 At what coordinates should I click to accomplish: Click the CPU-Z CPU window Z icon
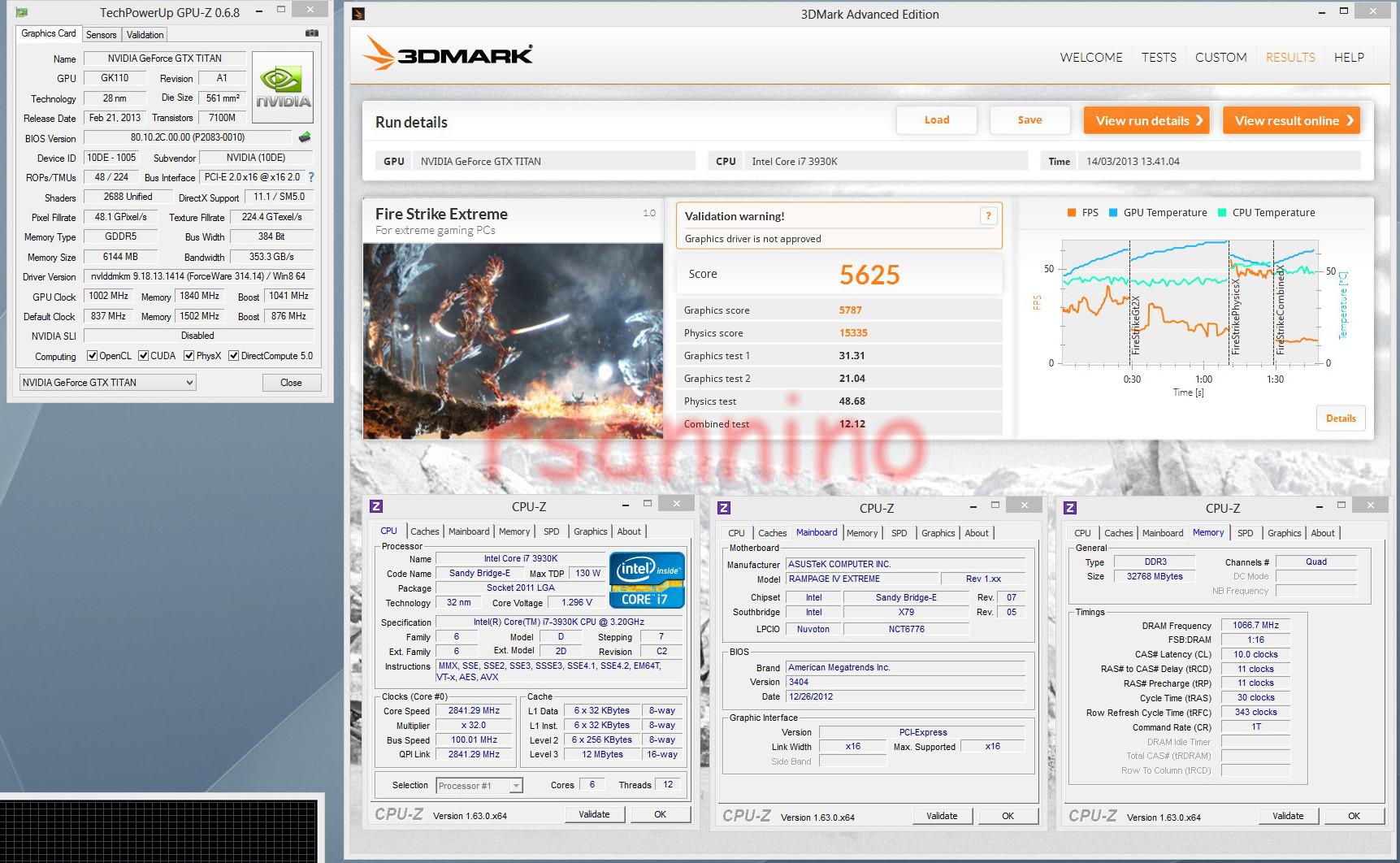pos(376,506)
